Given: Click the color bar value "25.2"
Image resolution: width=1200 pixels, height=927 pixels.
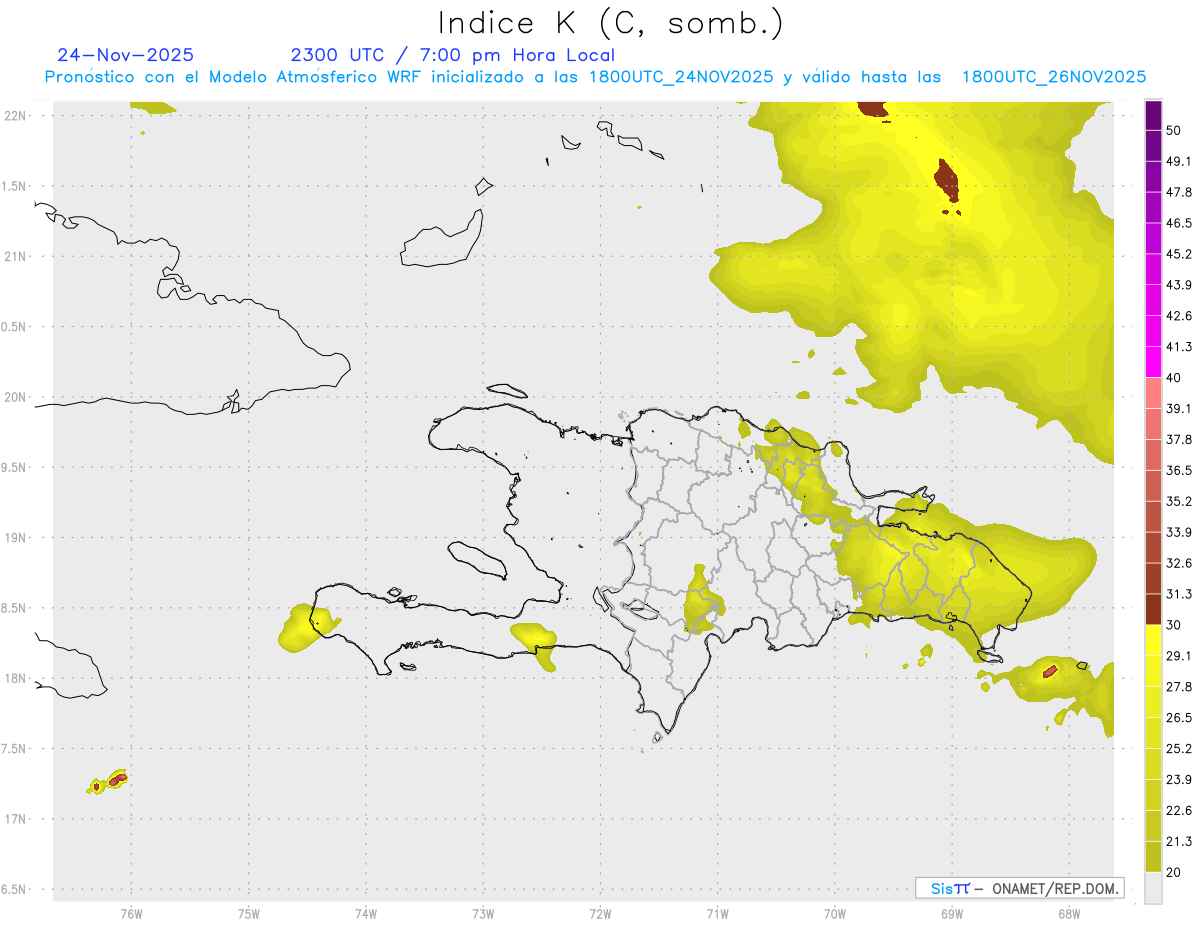Looking at the screenshot, I should point(1179,749).
